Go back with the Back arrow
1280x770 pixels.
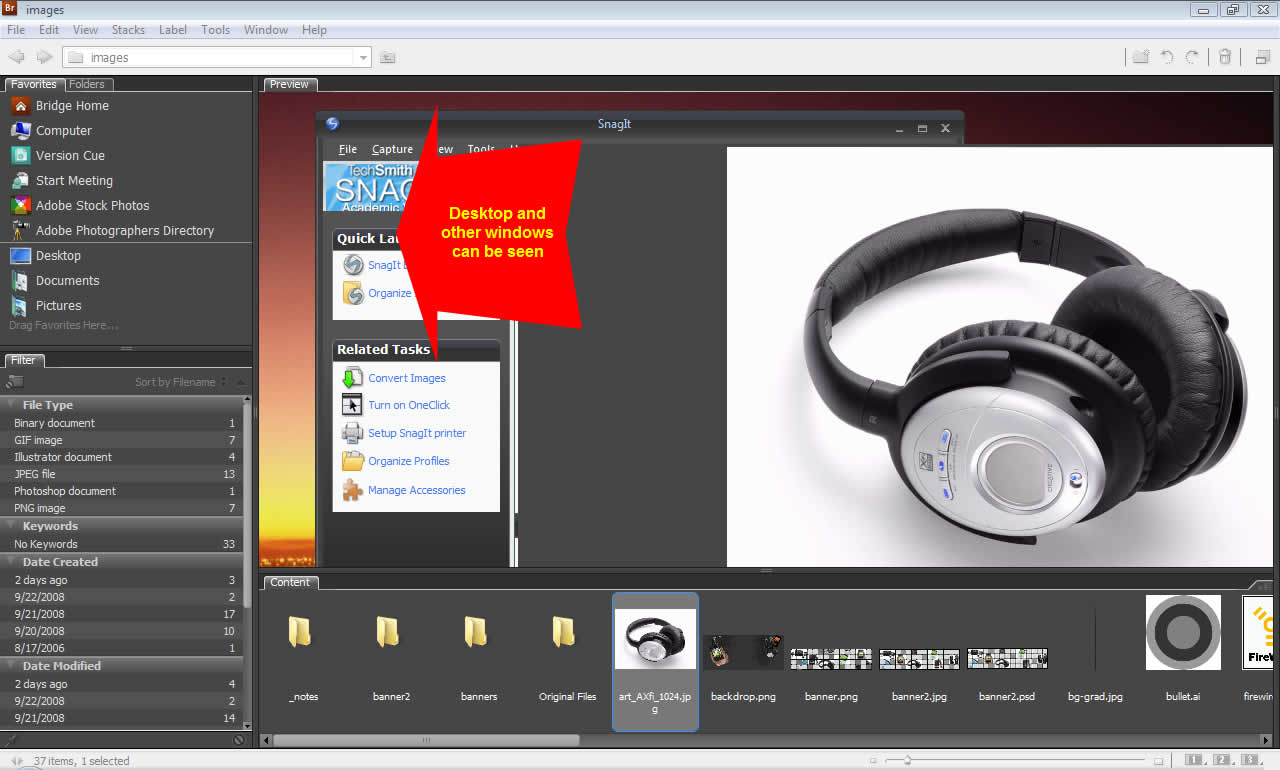point(16,57)
